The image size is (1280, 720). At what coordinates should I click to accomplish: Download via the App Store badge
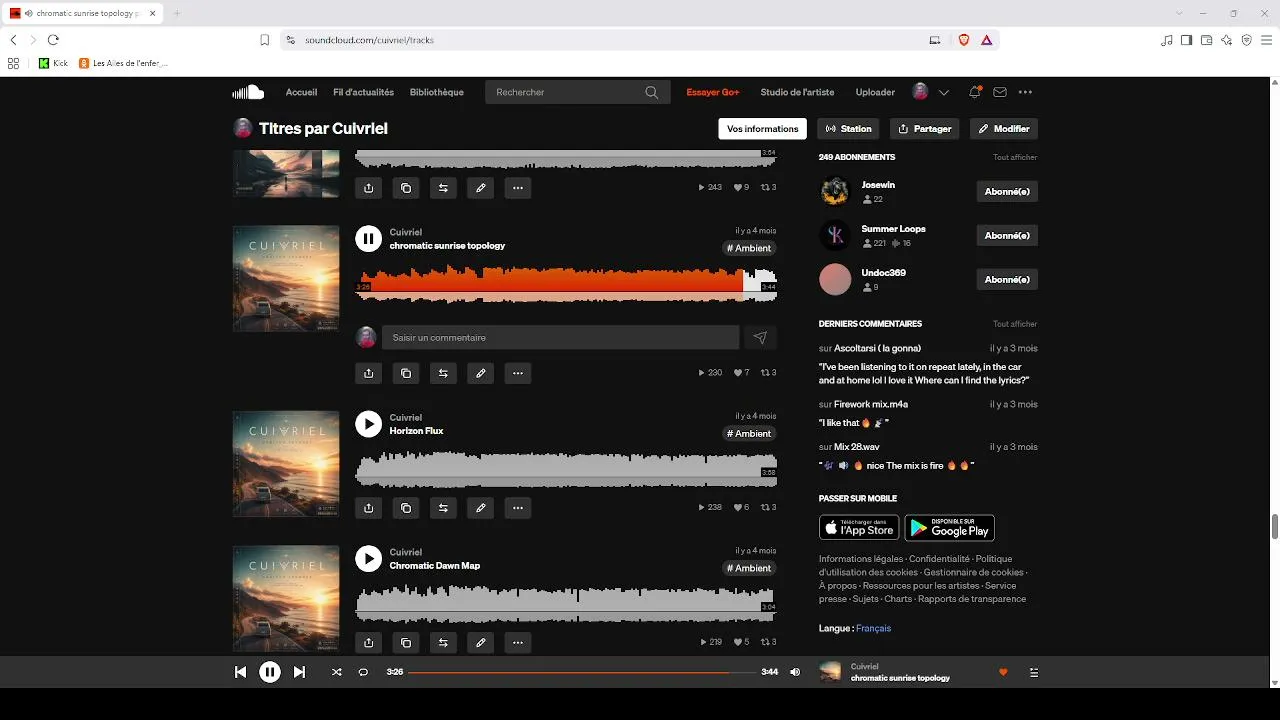pyautogui.click(x=859, y=527)
